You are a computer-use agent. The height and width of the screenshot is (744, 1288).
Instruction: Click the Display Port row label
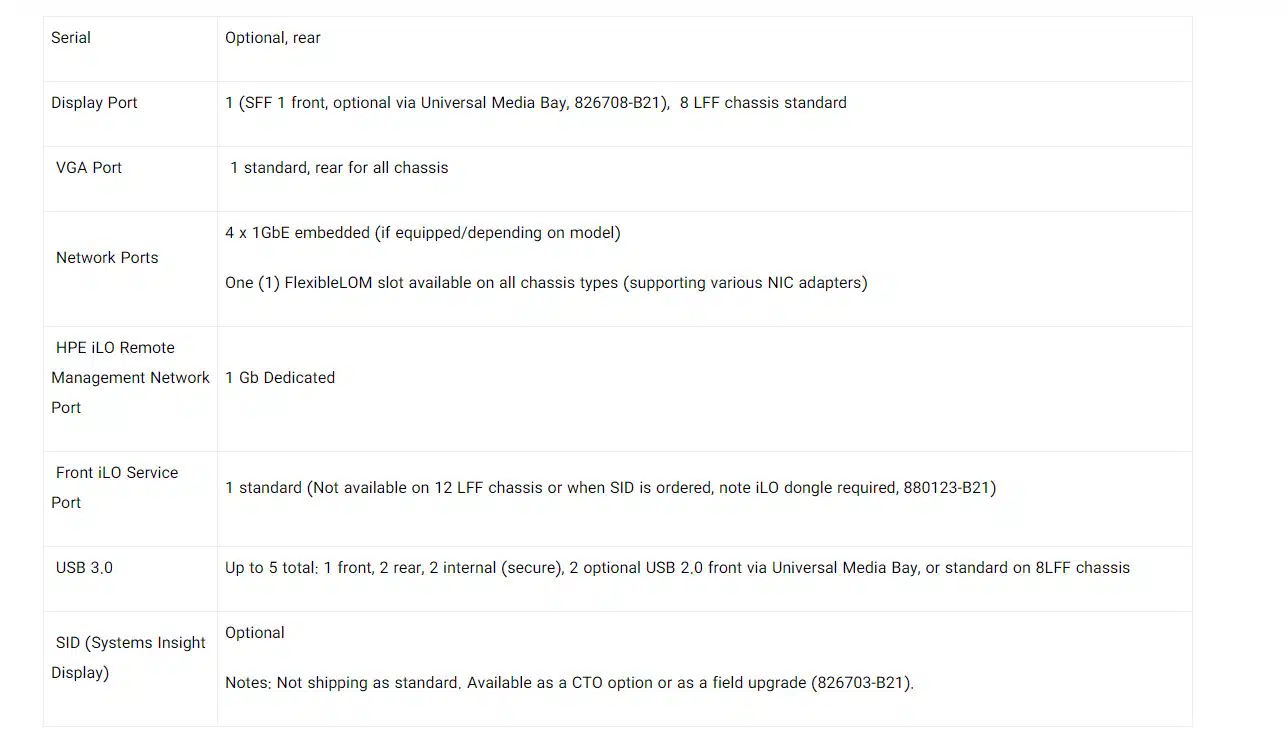tap(94, 103)
